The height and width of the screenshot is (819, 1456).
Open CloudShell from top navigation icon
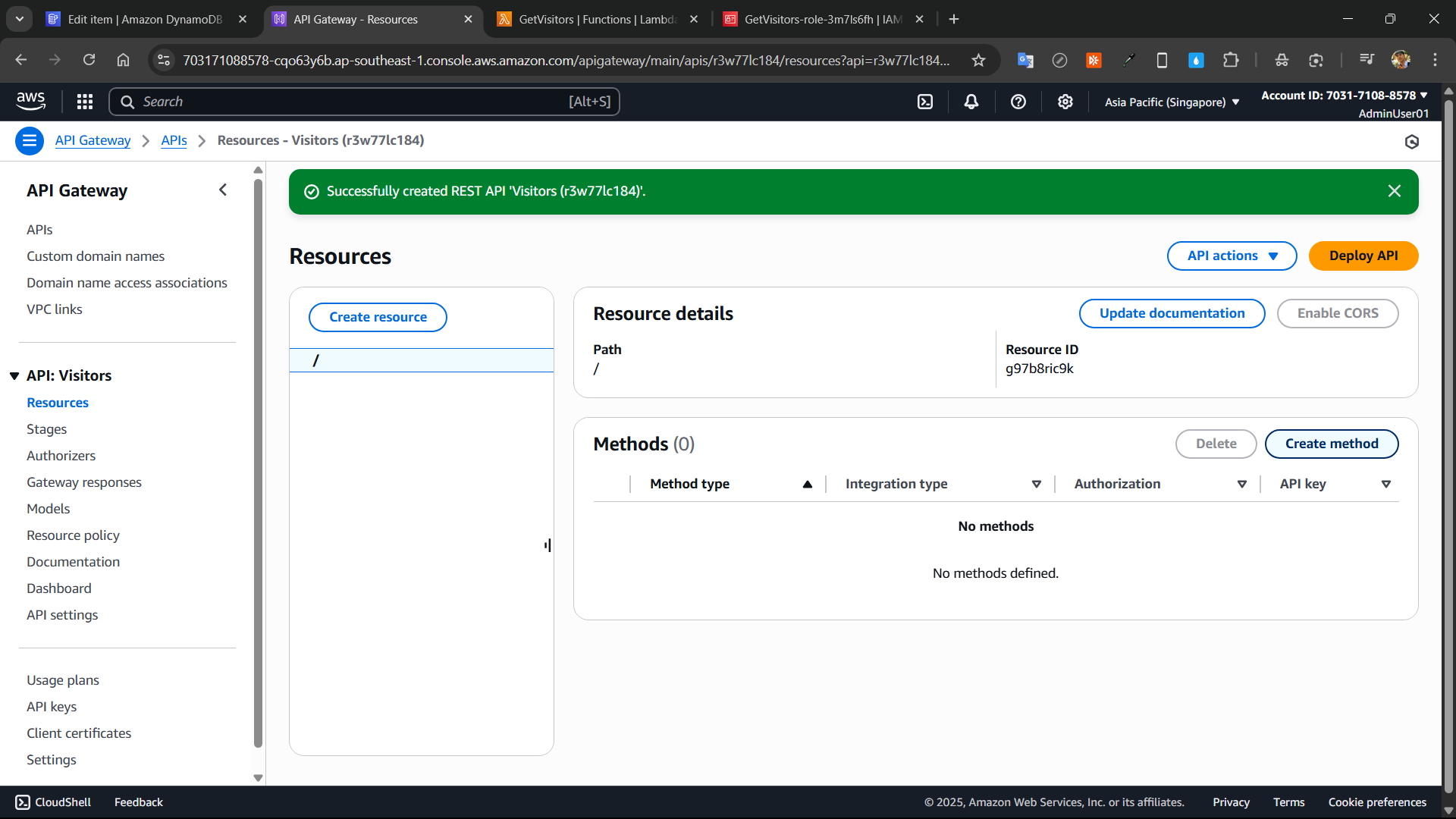pyautogui.click(x=925, y=102)
